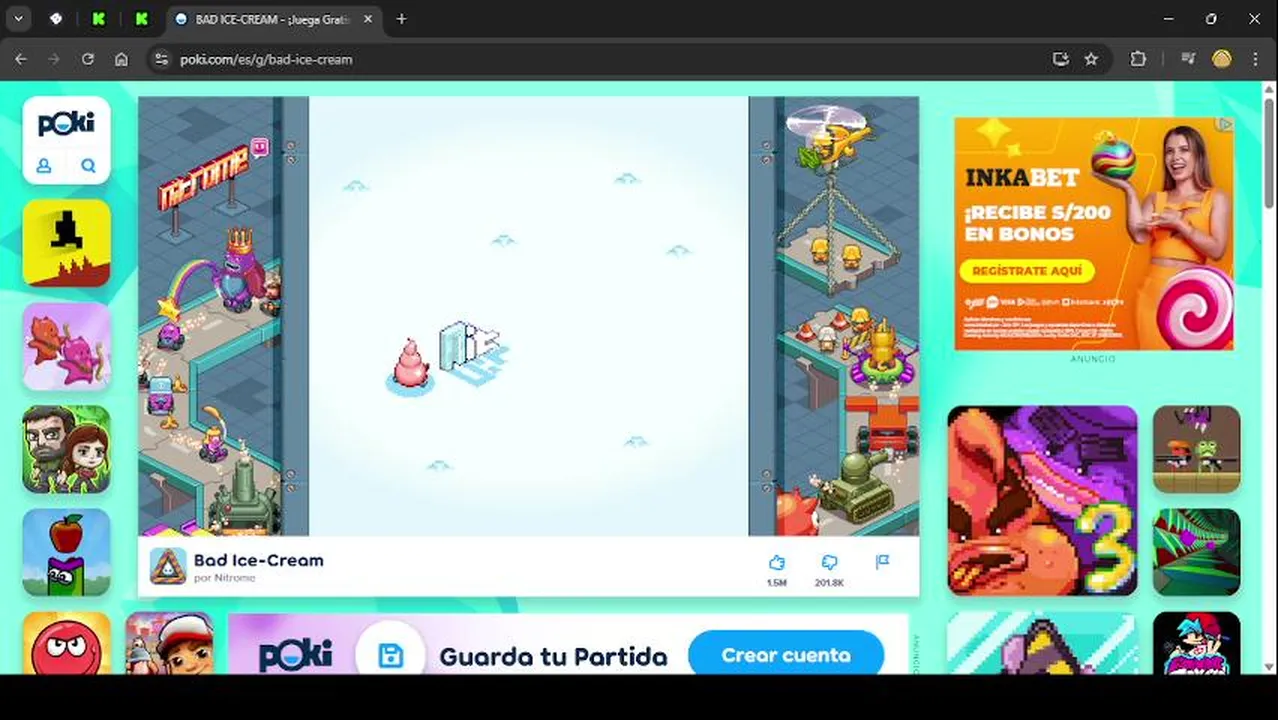Screen dimensions: 1278x720
Task: Expand the tab search dropdown
Action: pyautogui.click(x=18, y=18)
